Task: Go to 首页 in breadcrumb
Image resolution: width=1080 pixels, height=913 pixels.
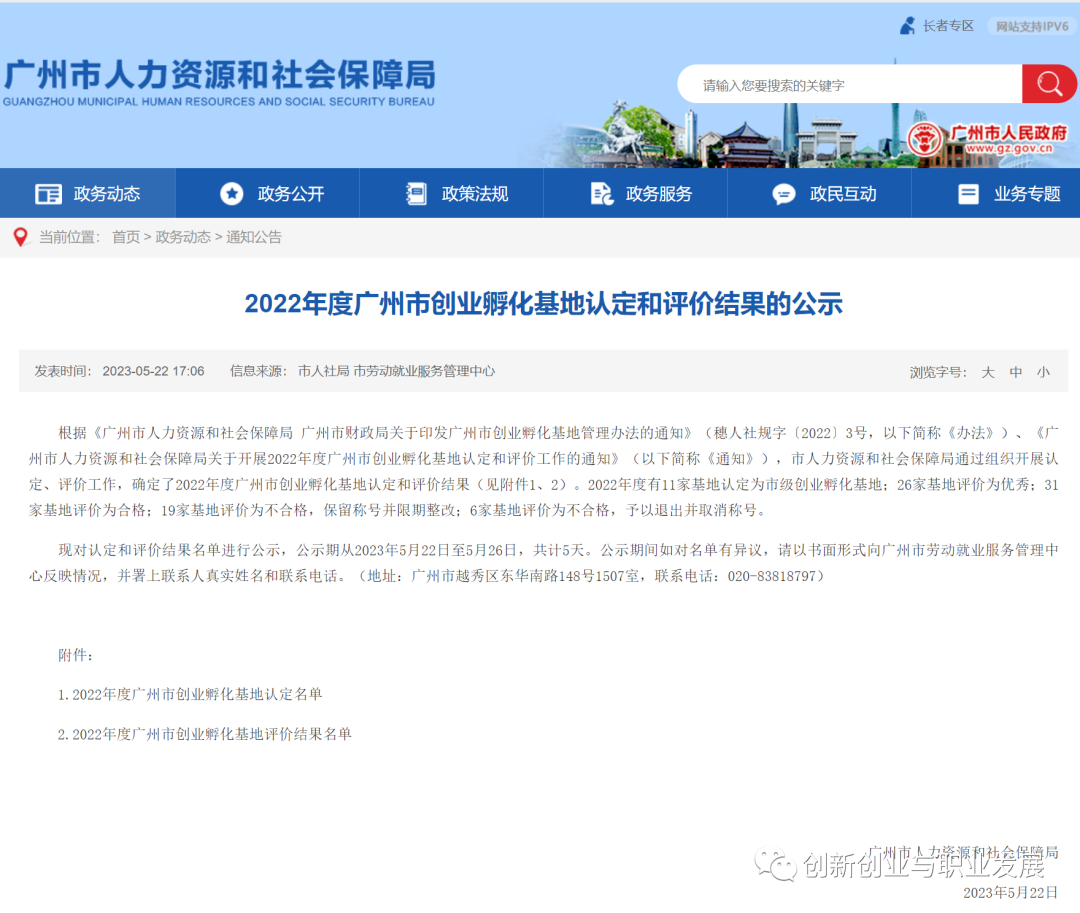Action: tap(126, 237)
